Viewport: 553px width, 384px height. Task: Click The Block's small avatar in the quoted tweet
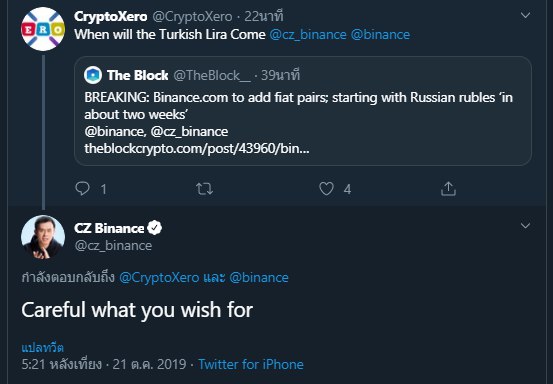tap(93, 75)
